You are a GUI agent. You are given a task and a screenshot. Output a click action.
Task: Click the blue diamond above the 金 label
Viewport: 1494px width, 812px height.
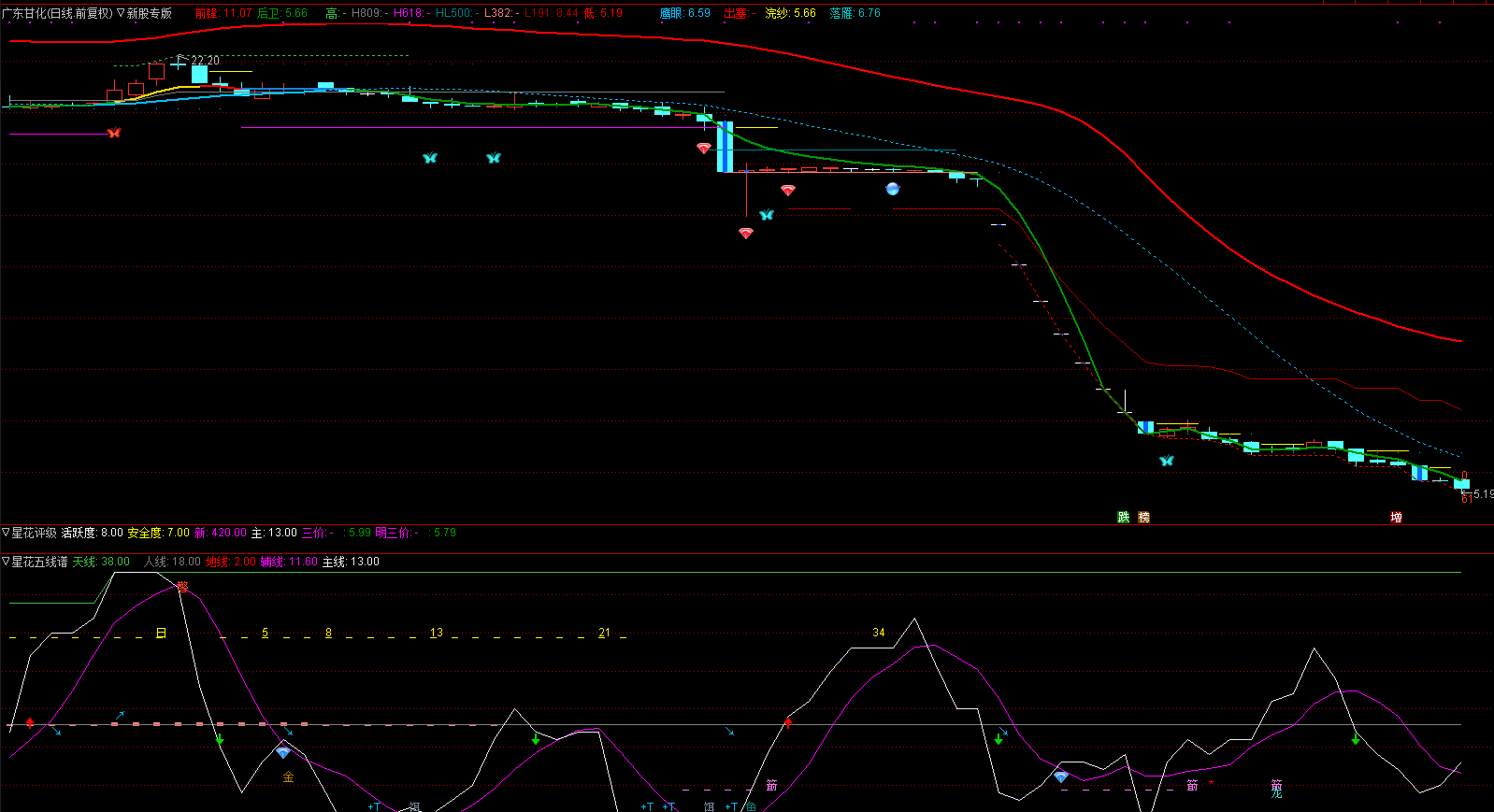coord(283,752)
